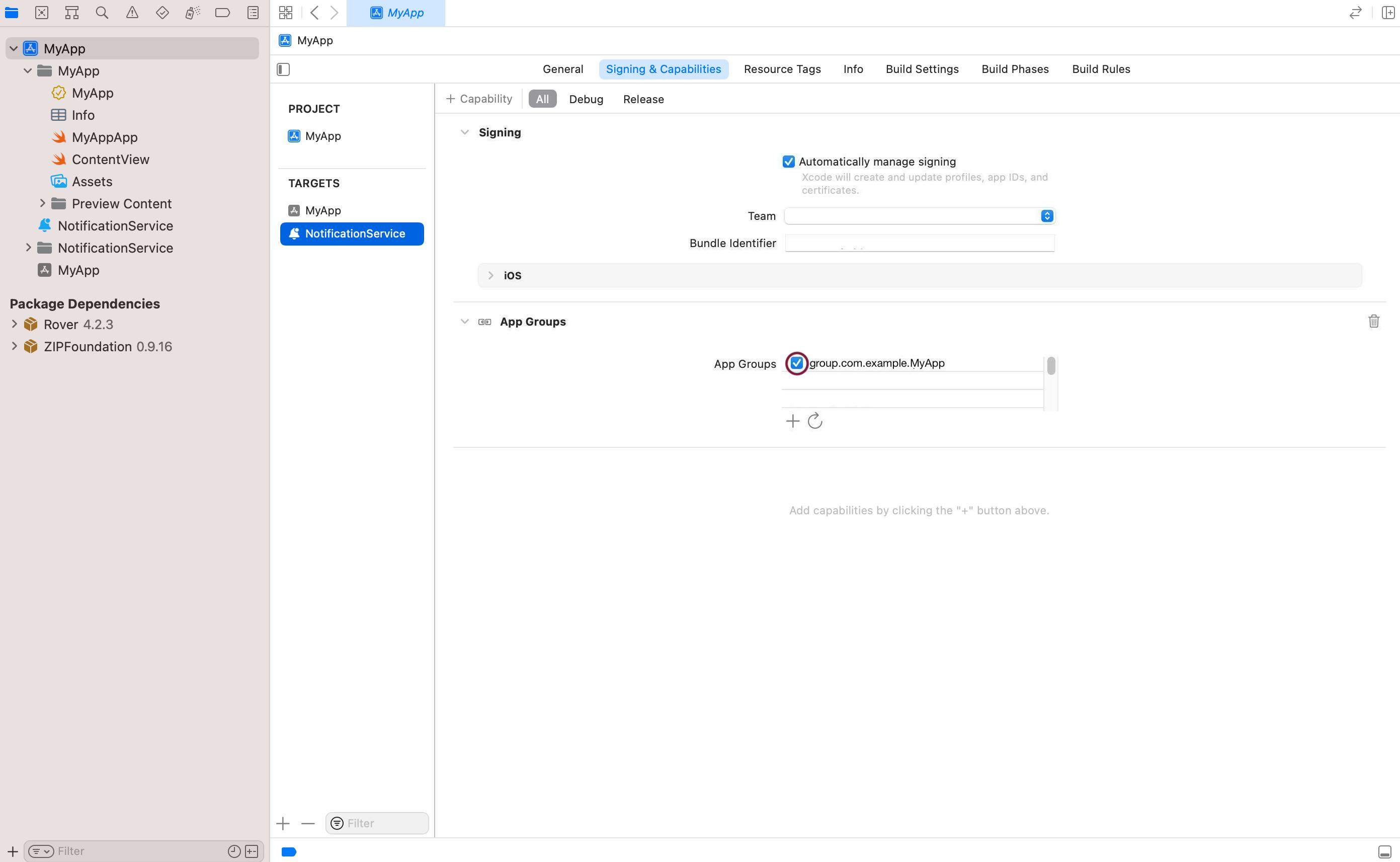Collapse the MyApp project root in navigator
This screenshot has width=1400, height=862.
tap(14, 48)
